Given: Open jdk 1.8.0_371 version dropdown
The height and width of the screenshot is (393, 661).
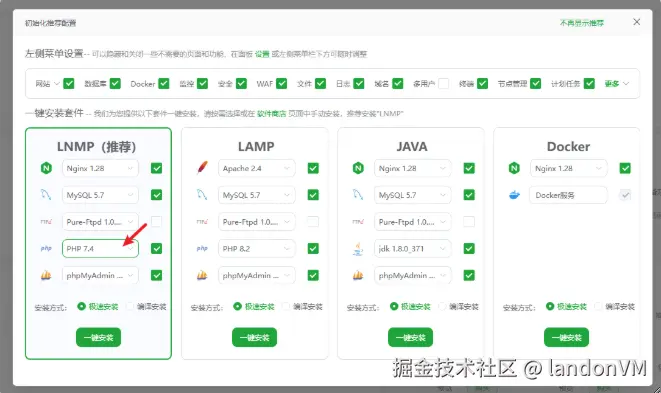Looking at the screenshot, I should coord(412,248).
